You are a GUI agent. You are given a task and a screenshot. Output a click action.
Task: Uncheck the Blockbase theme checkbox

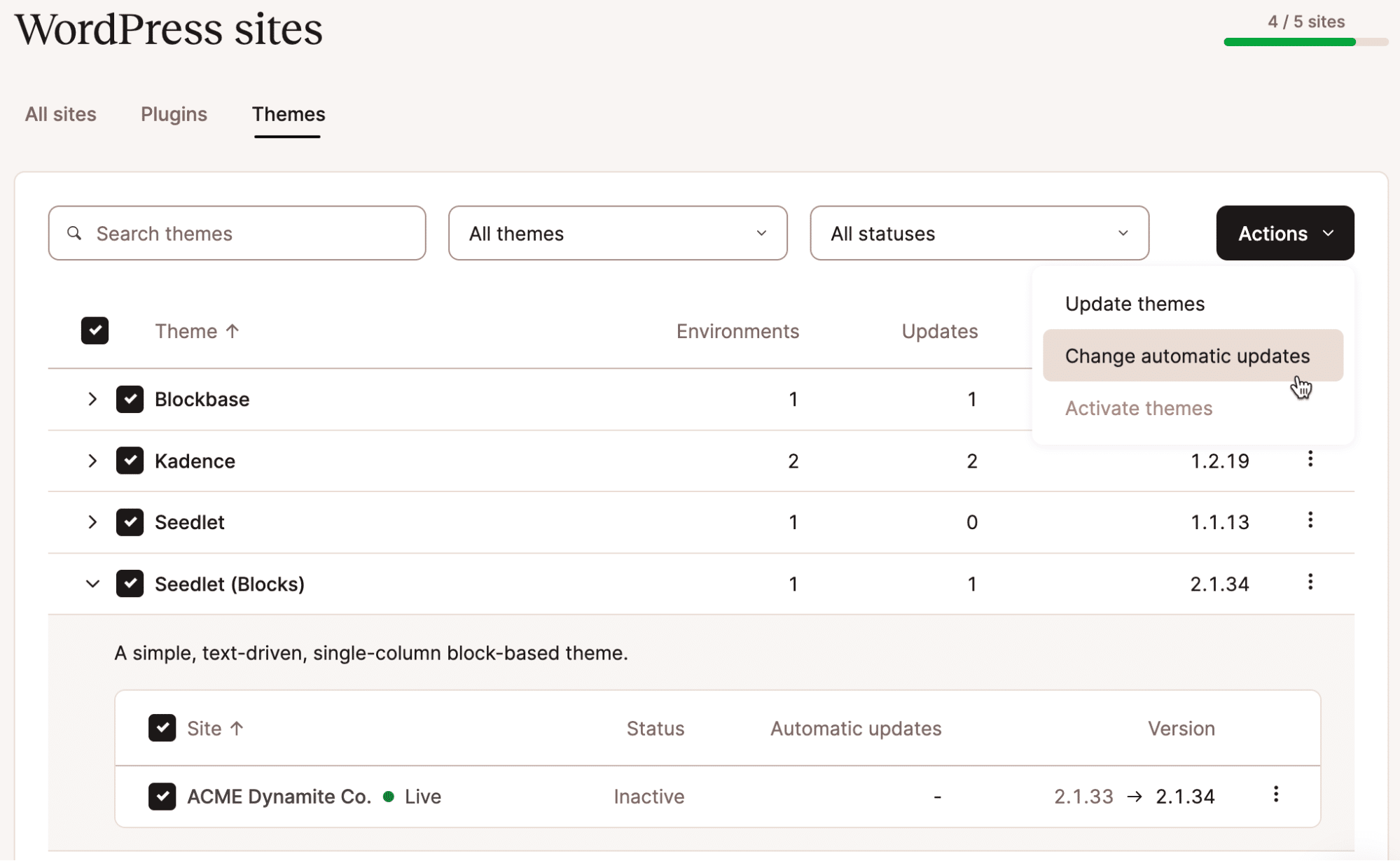click(x=130, y=399)
